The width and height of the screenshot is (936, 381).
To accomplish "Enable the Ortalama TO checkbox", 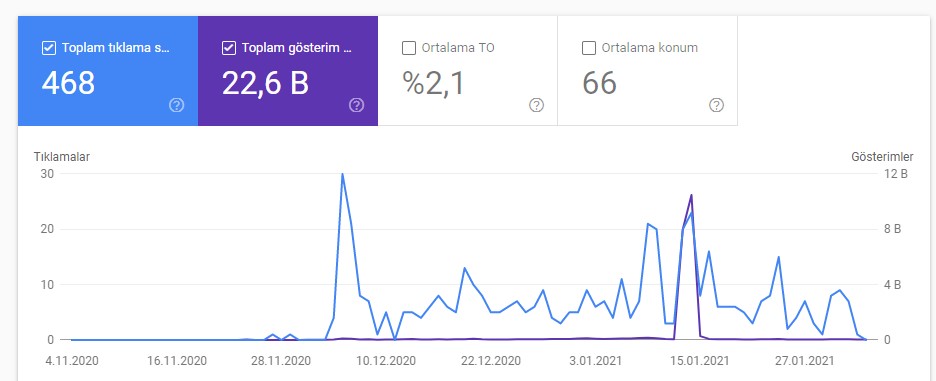I will click(409, 48).
